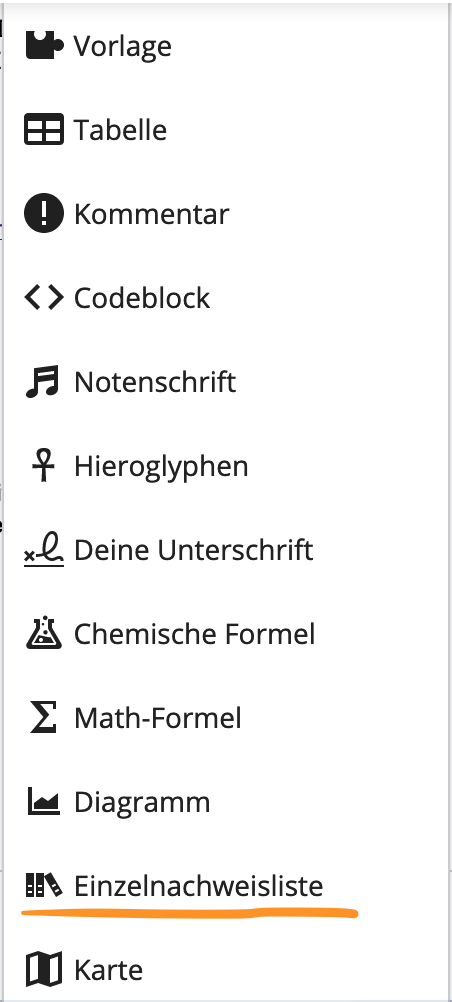Click the sigma Math-Formel icon
Image resolution: width=452 pixels, height=1002 pixels.
pyautogui.click(x=43, y=718)
